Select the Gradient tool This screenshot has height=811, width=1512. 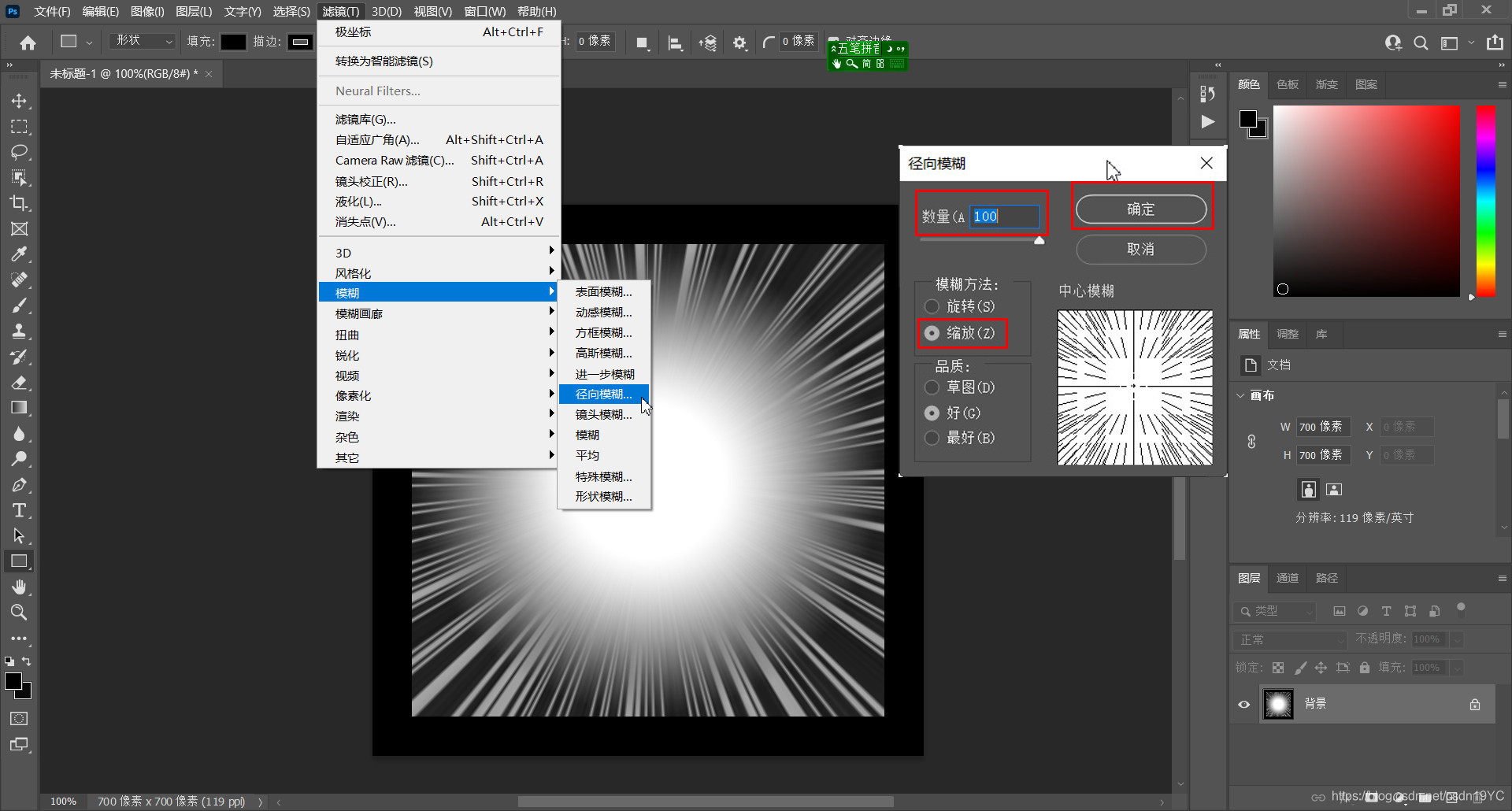19,408
